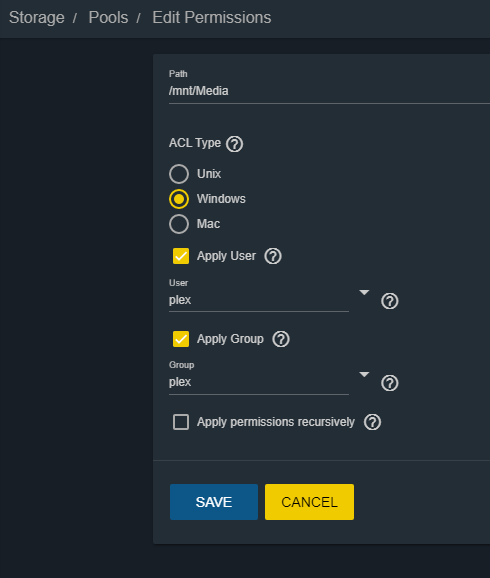The height and width of the screenshot is (578, 490).
Task: Show help for Apply Group
Action: pyautogui.click(x=281, y=339)
